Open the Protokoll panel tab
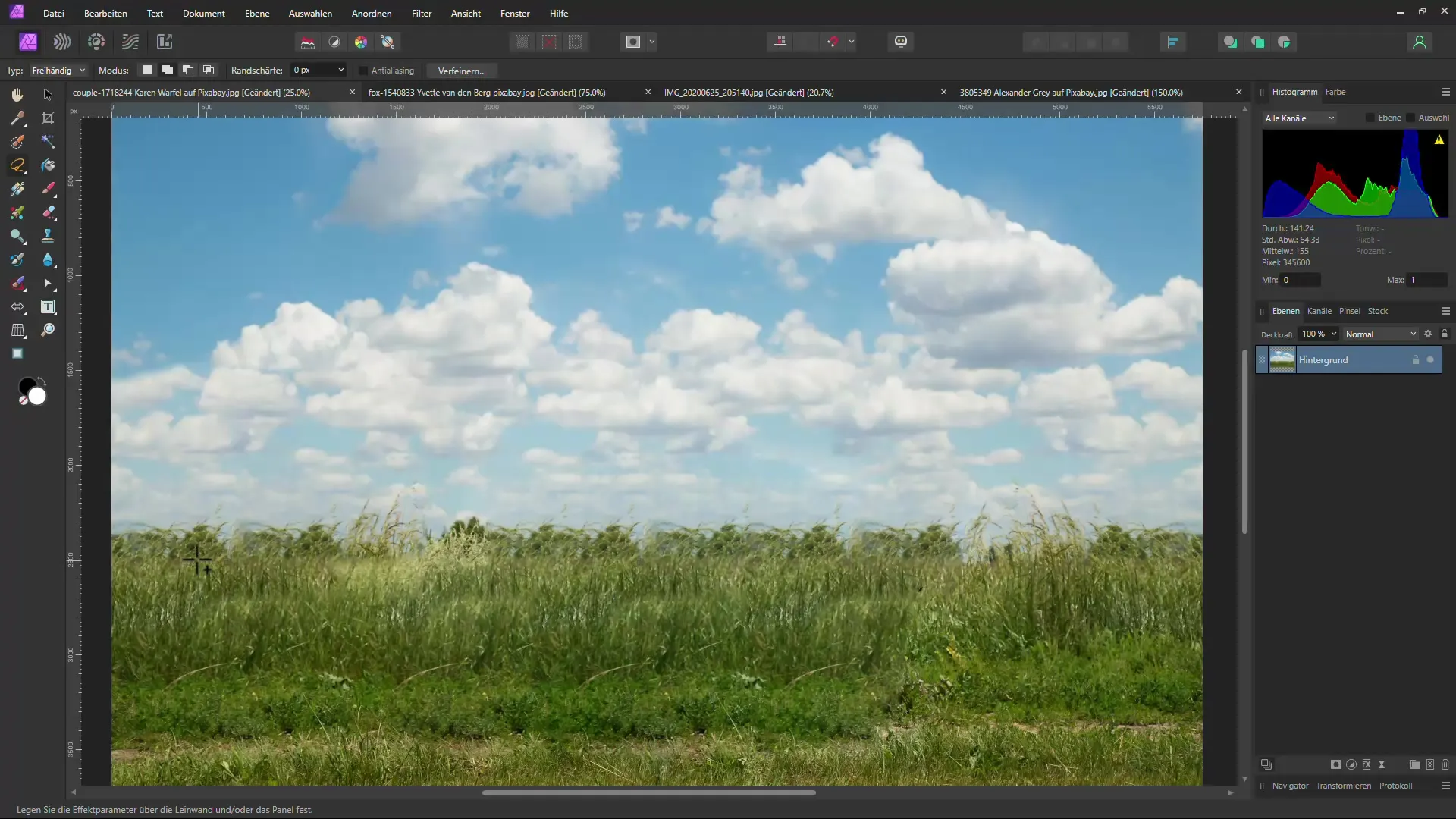The image size is (1456, 819). (x=1395, y=786)
